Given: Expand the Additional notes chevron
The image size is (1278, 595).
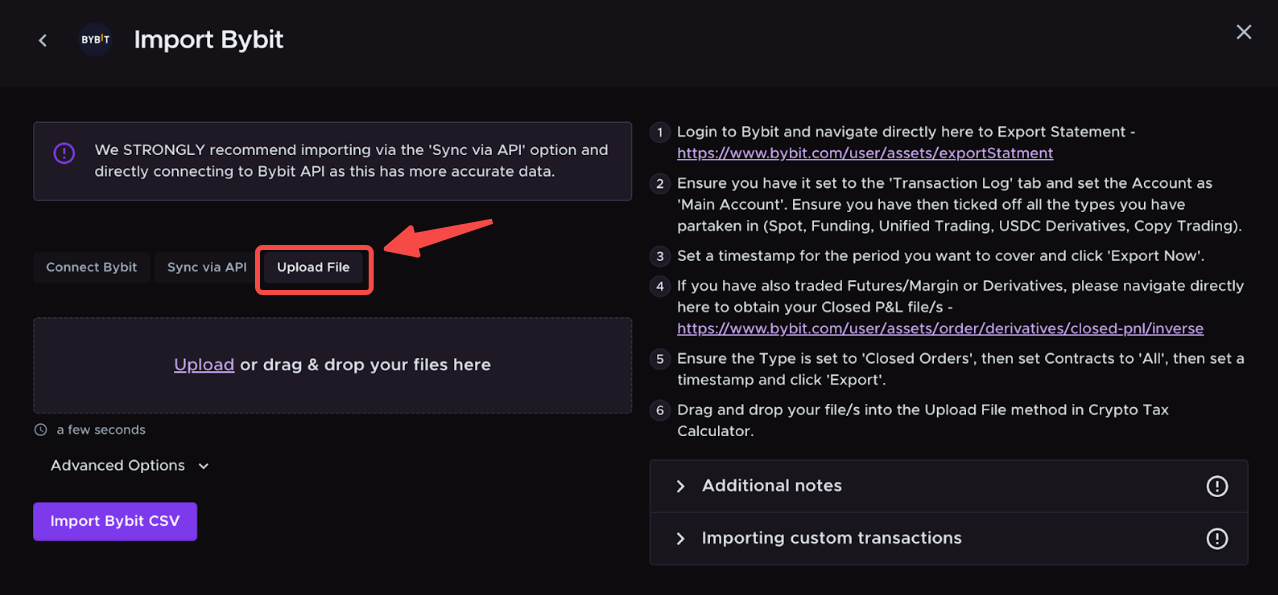Looking at the screenshot, I should pyautogui.click(x=680, y=486).
